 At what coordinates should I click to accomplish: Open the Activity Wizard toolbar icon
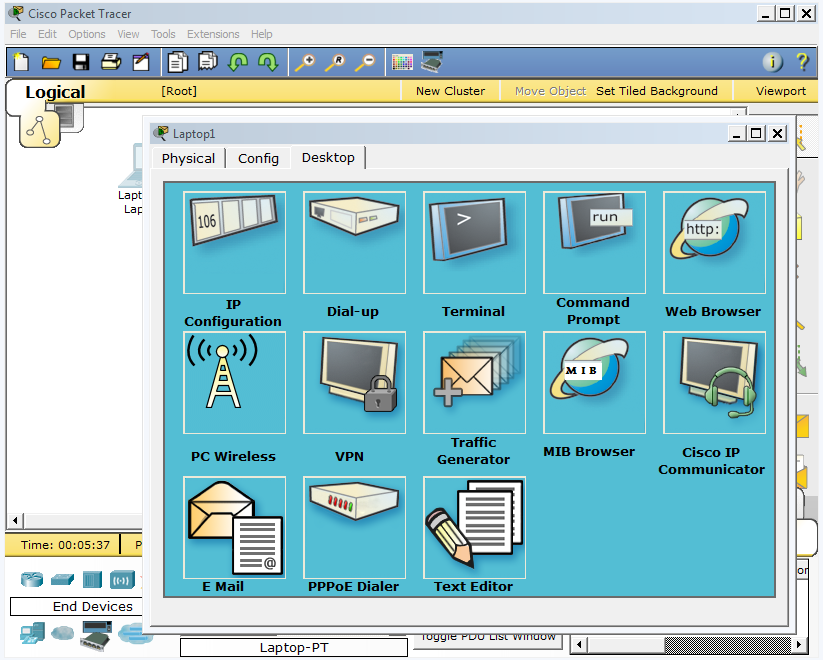click(141, 62)
